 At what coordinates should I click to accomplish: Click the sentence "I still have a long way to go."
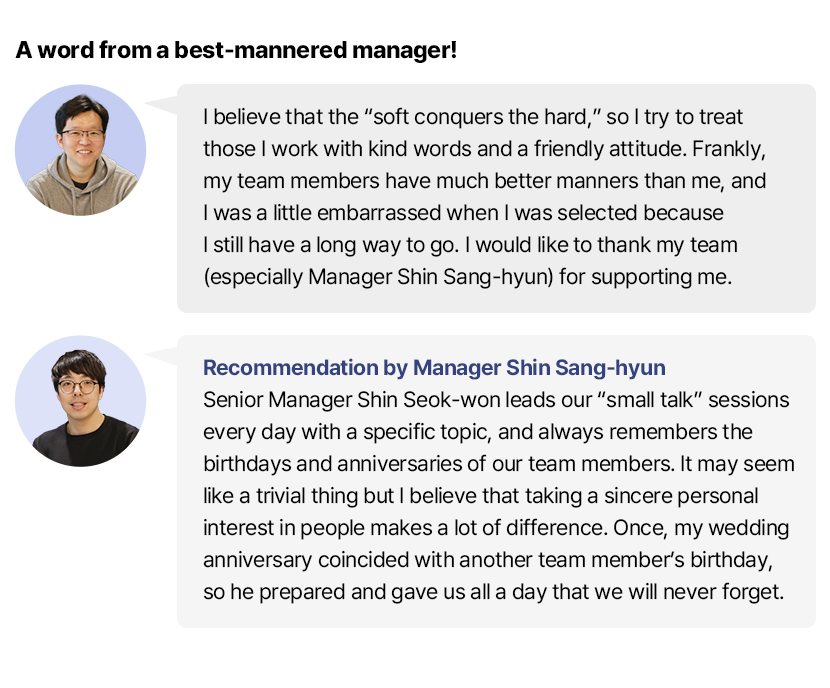point(331,246)
